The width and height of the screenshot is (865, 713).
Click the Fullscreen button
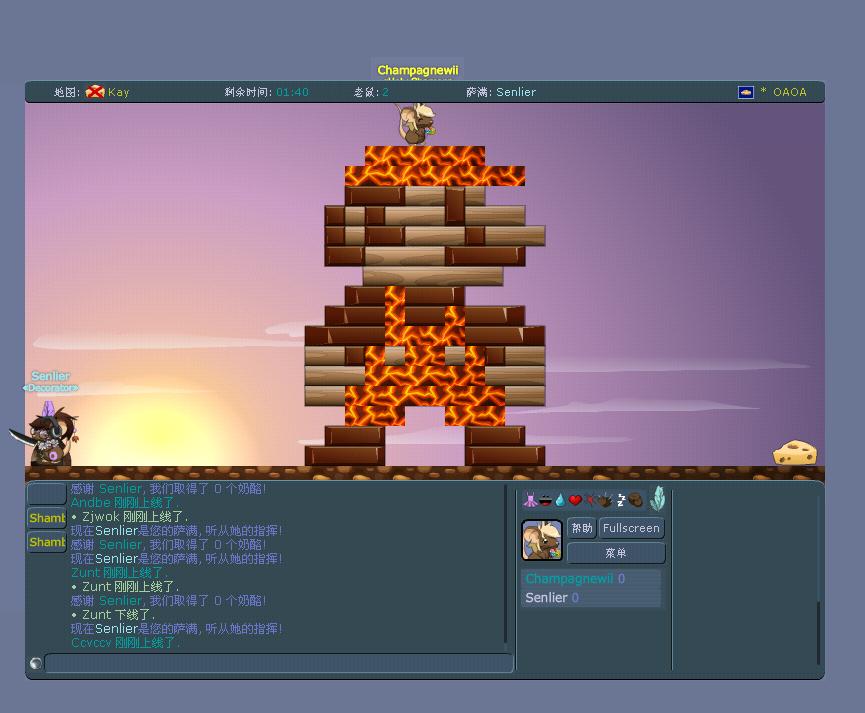(x=631, y=528)
